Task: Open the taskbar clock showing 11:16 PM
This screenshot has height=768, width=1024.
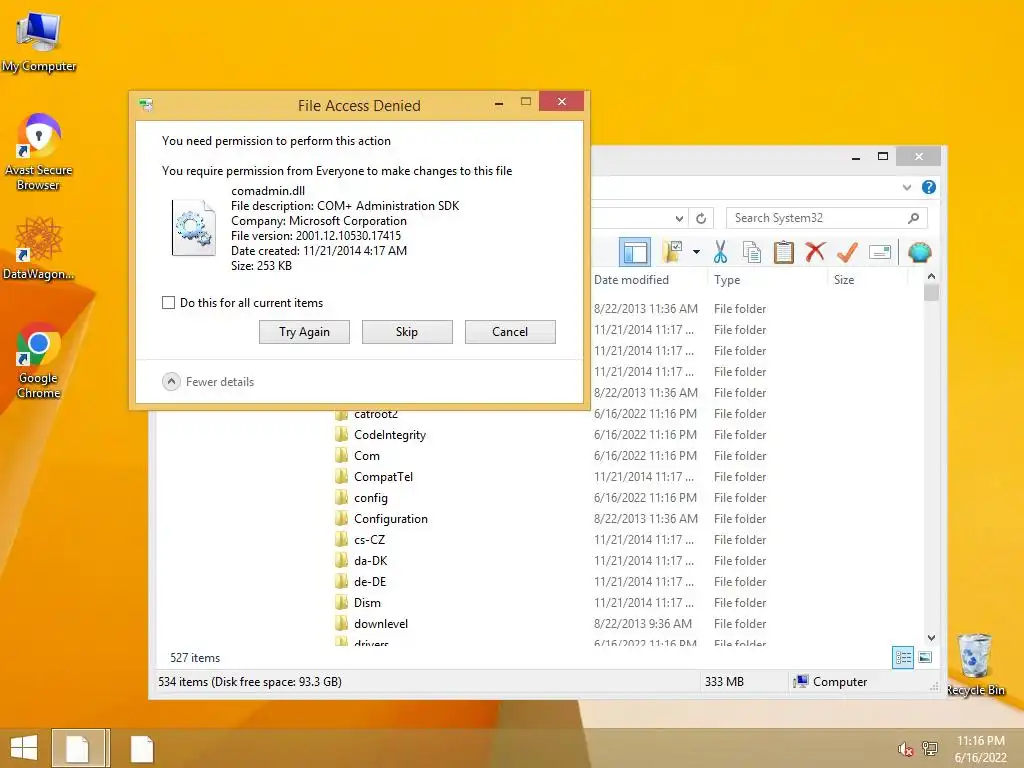Action: (980, 749)
